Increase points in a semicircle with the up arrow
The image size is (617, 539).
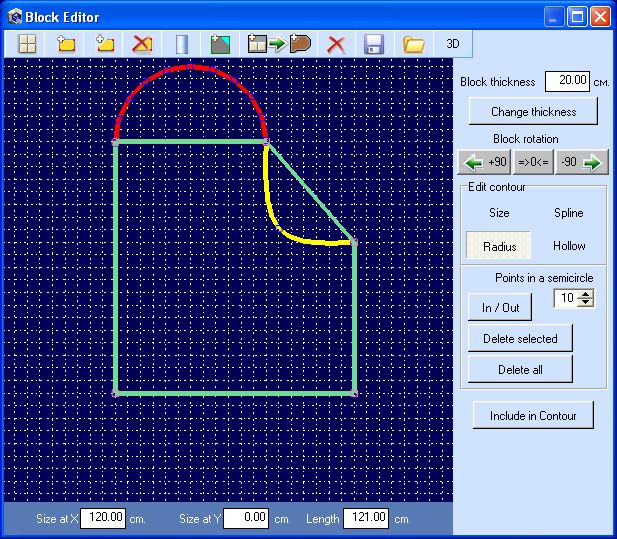(586, 294)
